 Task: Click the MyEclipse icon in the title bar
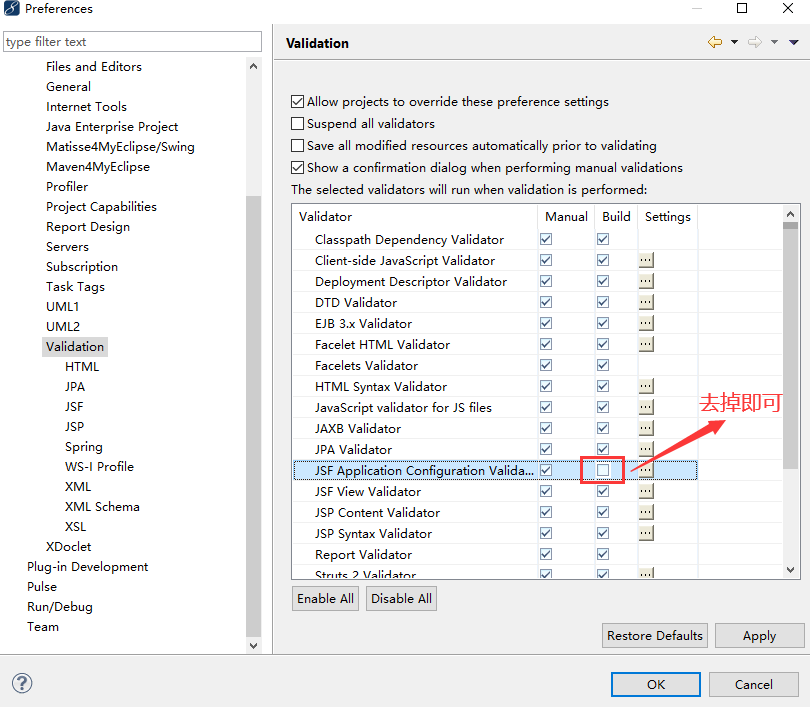click(12, 8)
